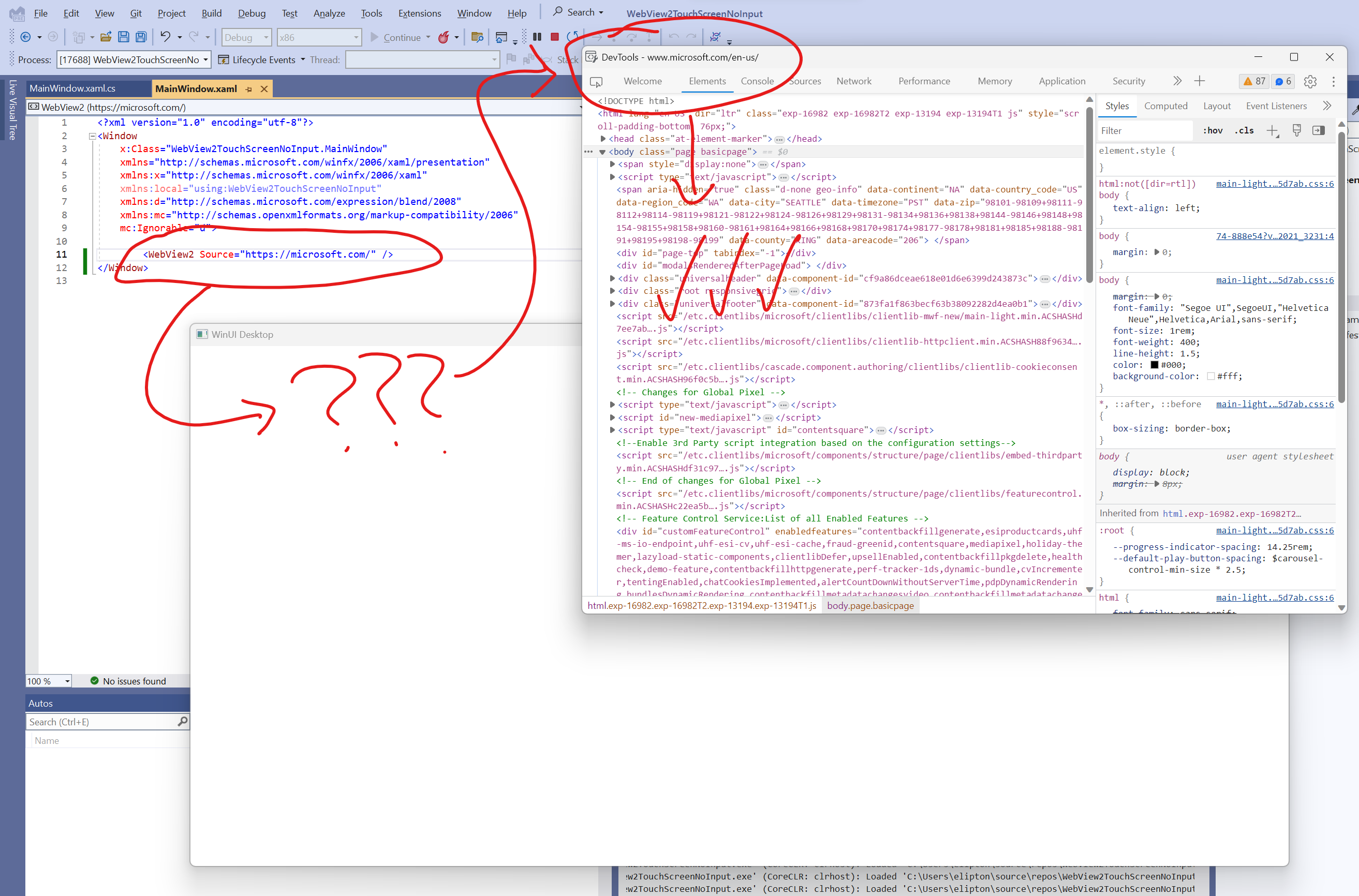
Task: Click the Save All icon
Action: point(141,37)
